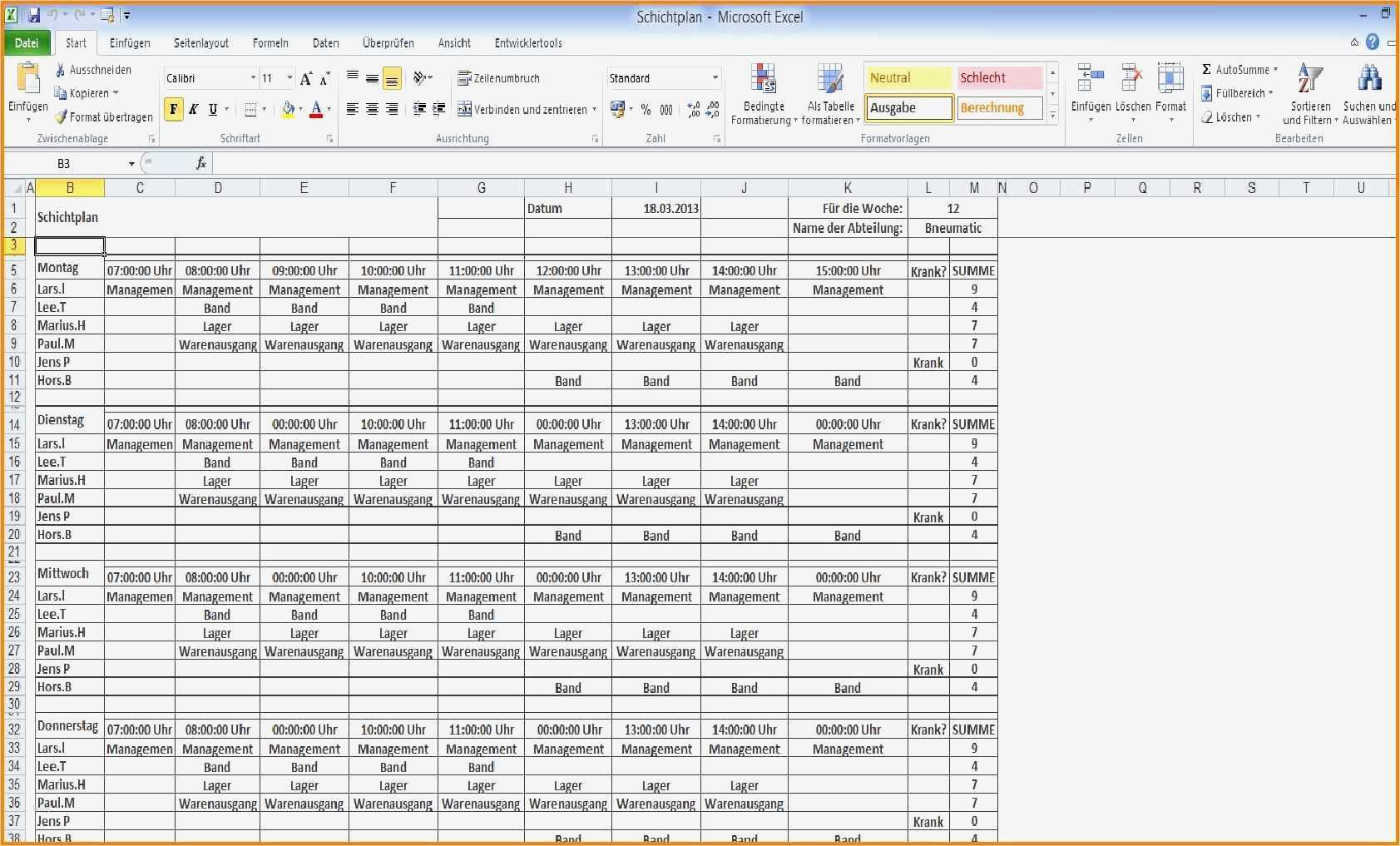Apply thousands separator 000 format
The image size is (1400, 846).
point(666,109)
